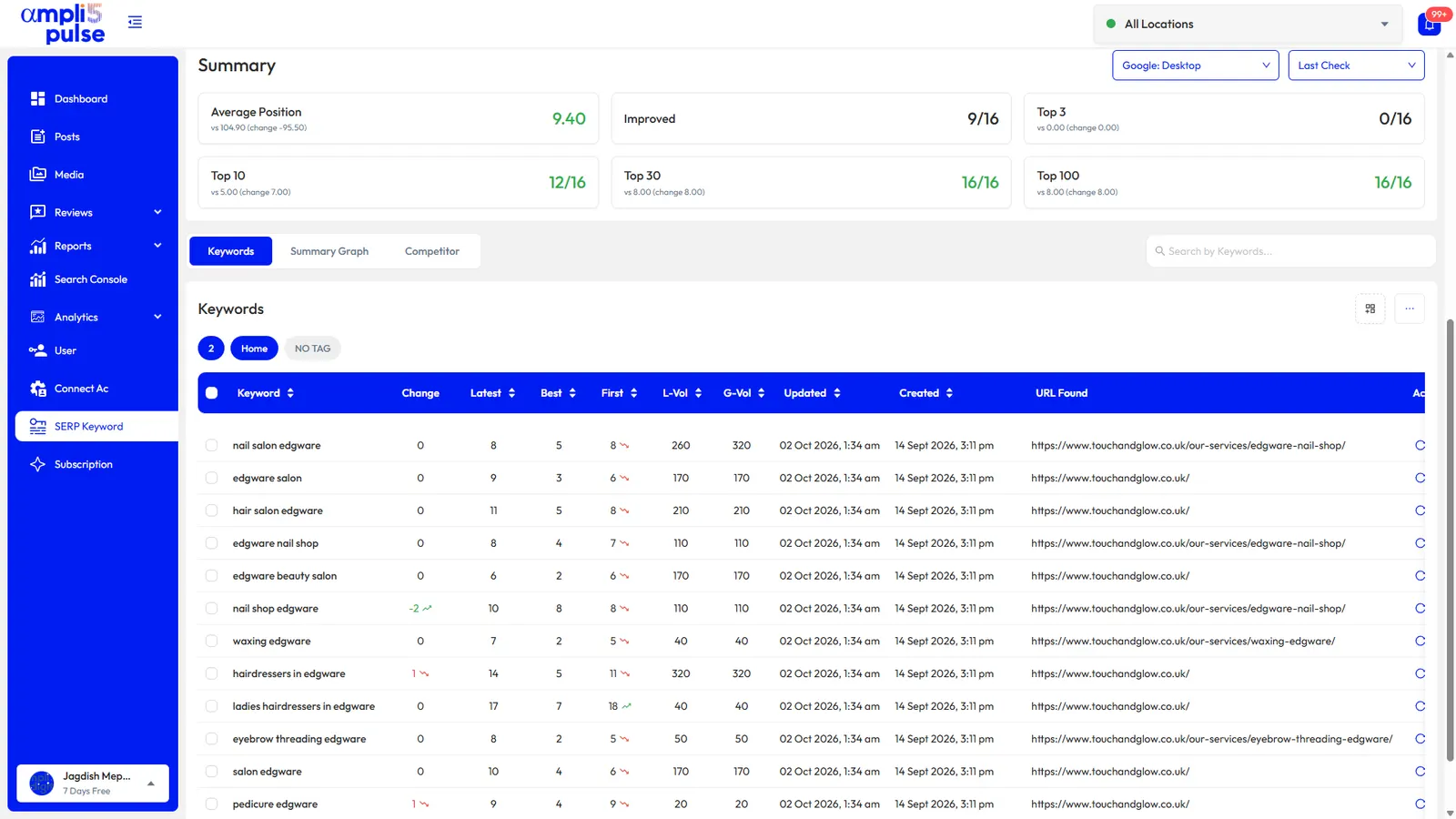Check the hair salon edgware checkbox
This screenshot has width=1456, height=819.
211,511
